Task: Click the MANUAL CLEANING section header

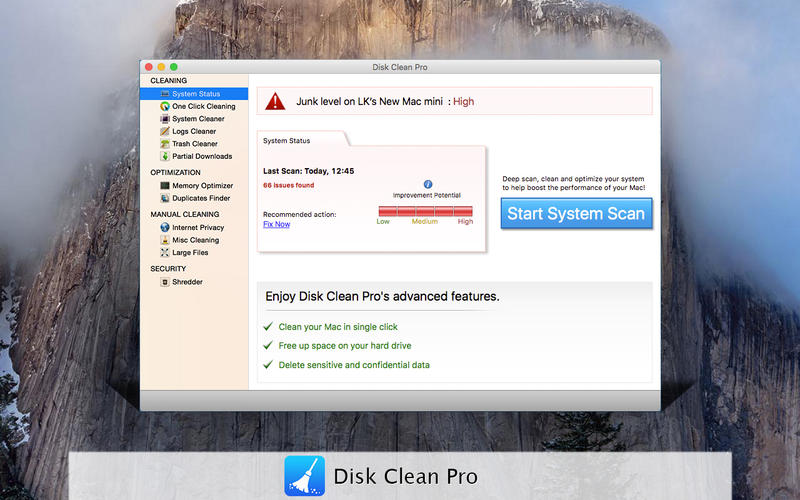Action: [x=185, y=214]
